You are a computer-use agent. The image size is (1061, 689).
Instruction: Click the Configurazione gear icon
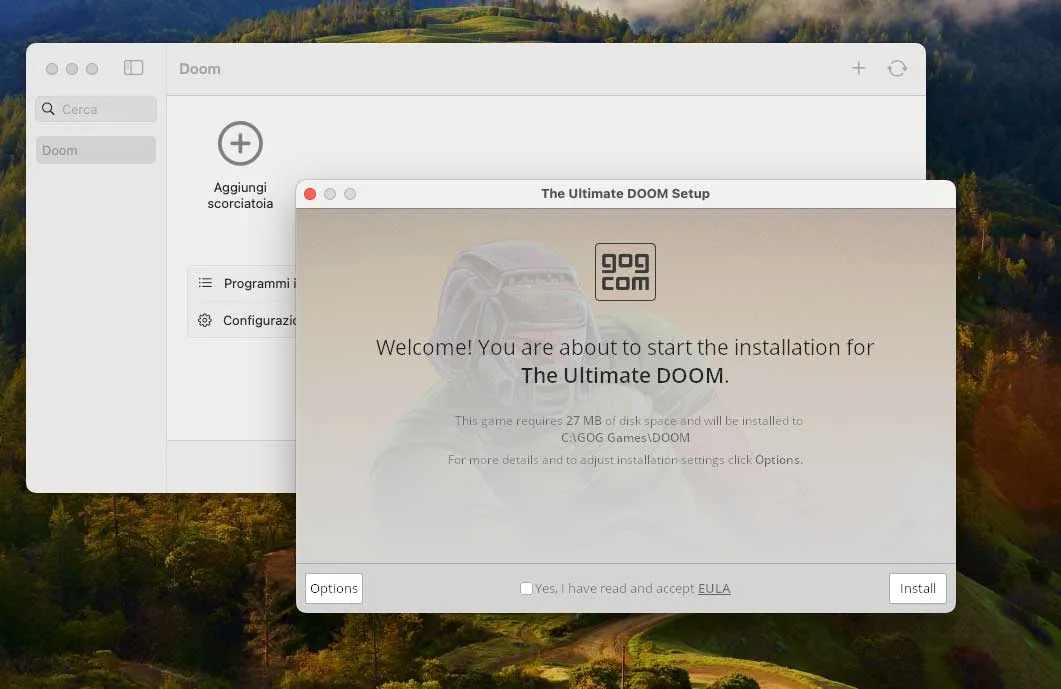205,320
